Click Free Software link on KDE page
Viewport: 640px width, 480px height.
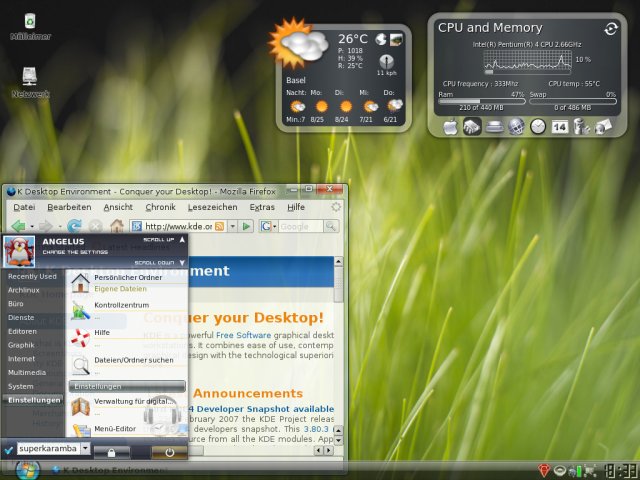pyautogui.click(x=243, y=335)
